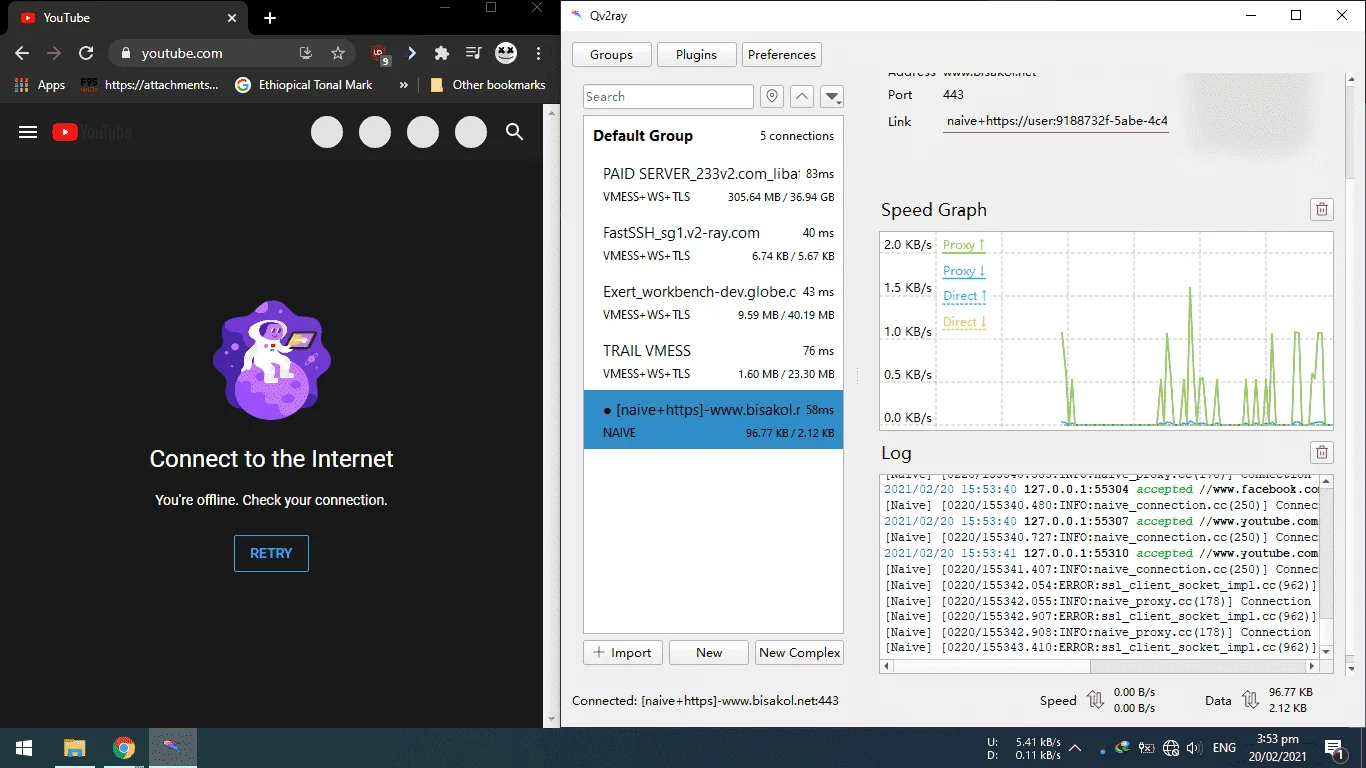The width and height of the screenshot is (1366, 768).
Task: Open YouTube's hamburger guide menu
Action: click(28, 132)
